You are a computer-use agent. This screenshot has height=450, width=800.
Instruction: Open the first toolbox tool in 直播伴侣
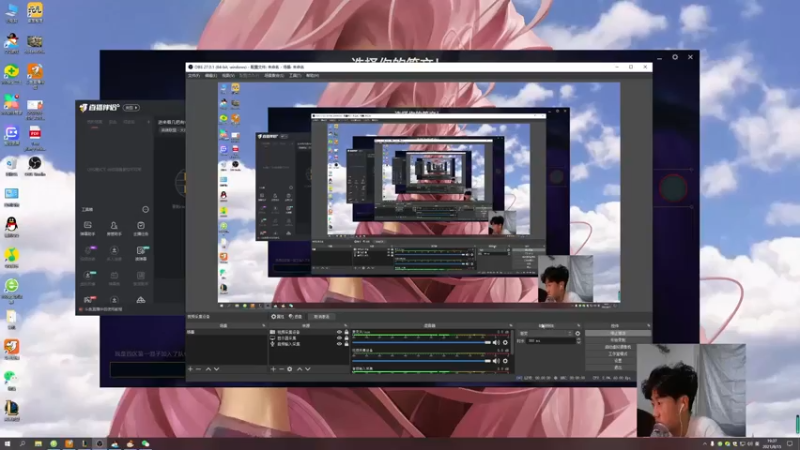[88, 229]
